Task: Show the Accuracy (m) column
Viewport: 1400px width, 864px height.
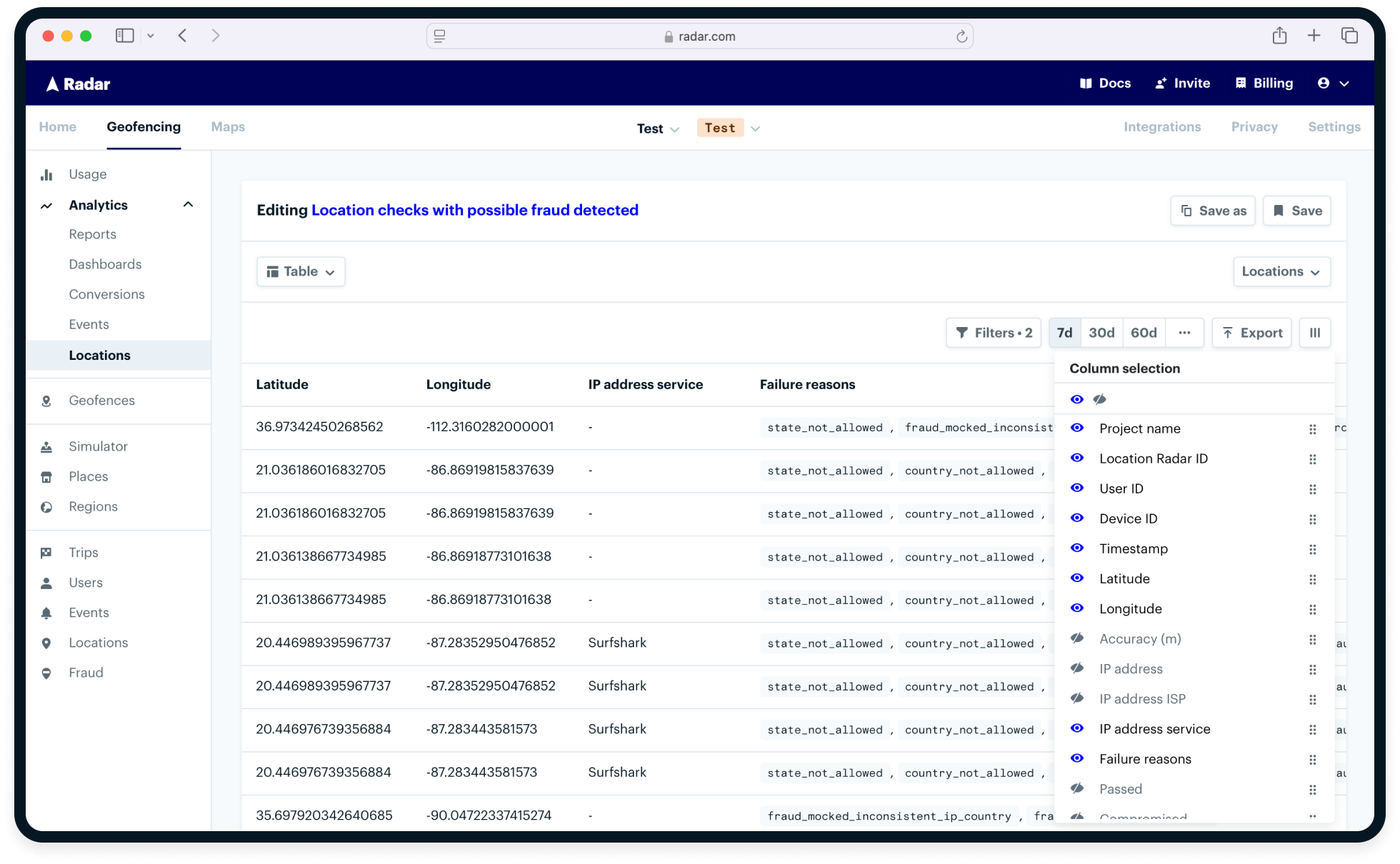Action: tap(1077, 638)
